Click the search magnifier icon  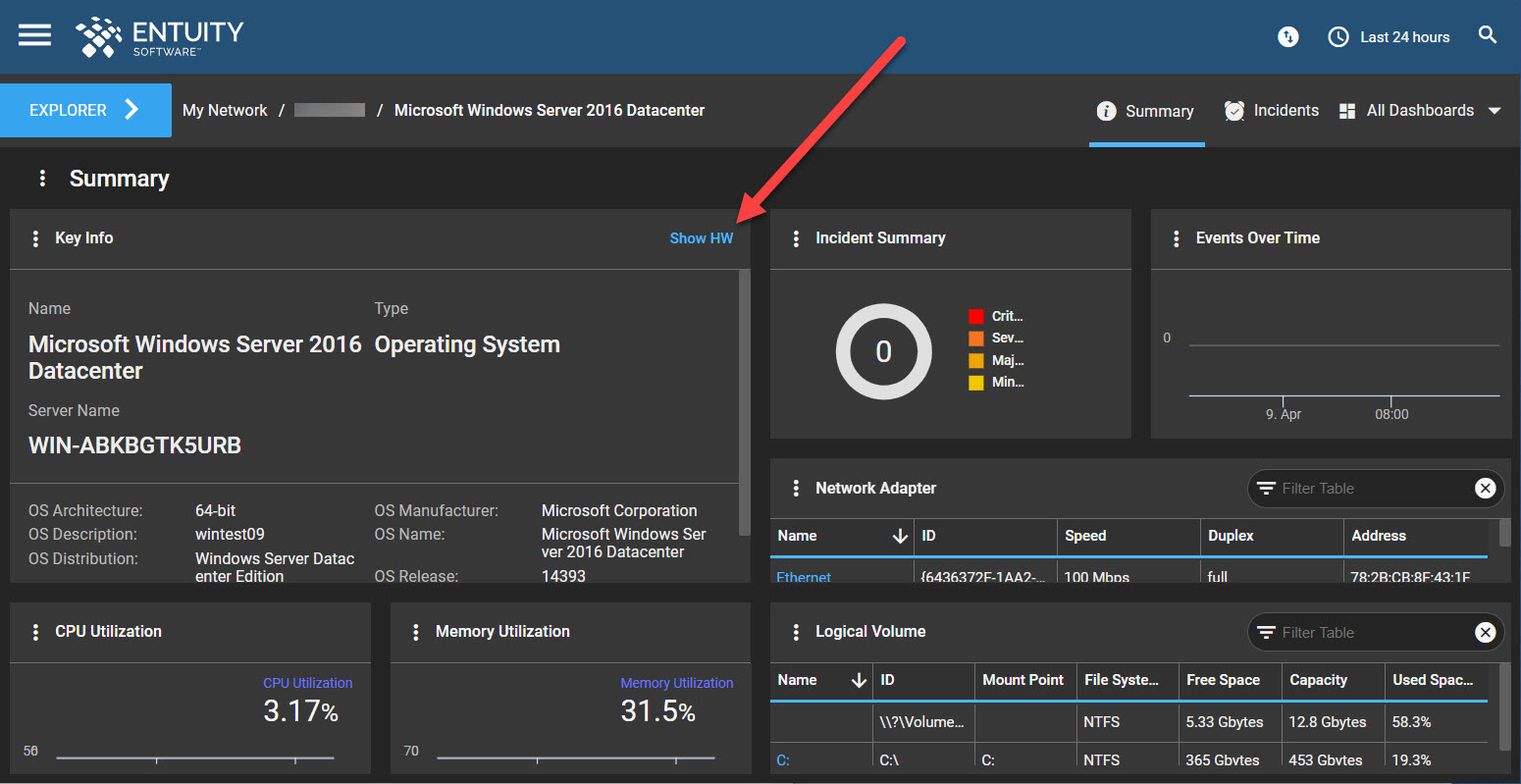click(x=1488, y=35)
